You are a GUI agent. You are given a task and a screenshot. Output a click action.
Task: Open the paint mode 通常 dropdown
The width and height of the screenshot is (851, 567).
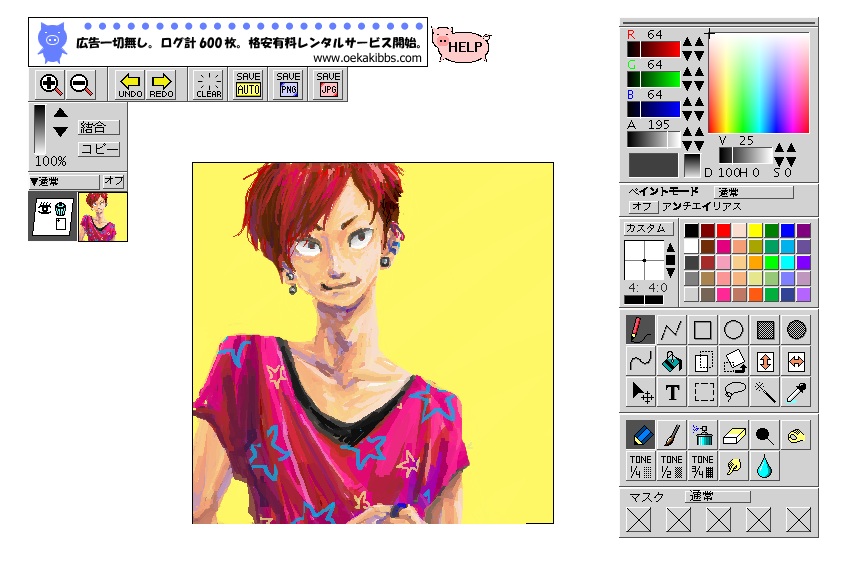755,191
